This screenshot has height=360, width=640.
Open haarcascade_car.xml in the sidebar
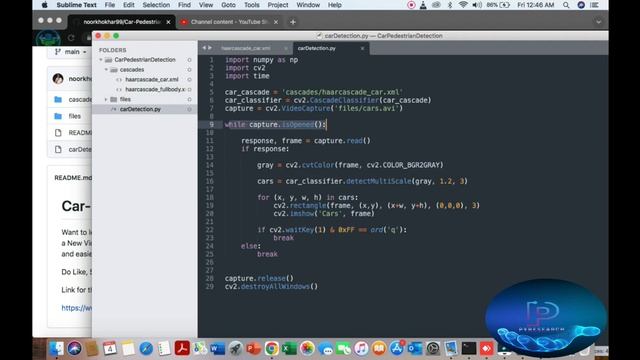pyautogui.click(x=151, y=79)
